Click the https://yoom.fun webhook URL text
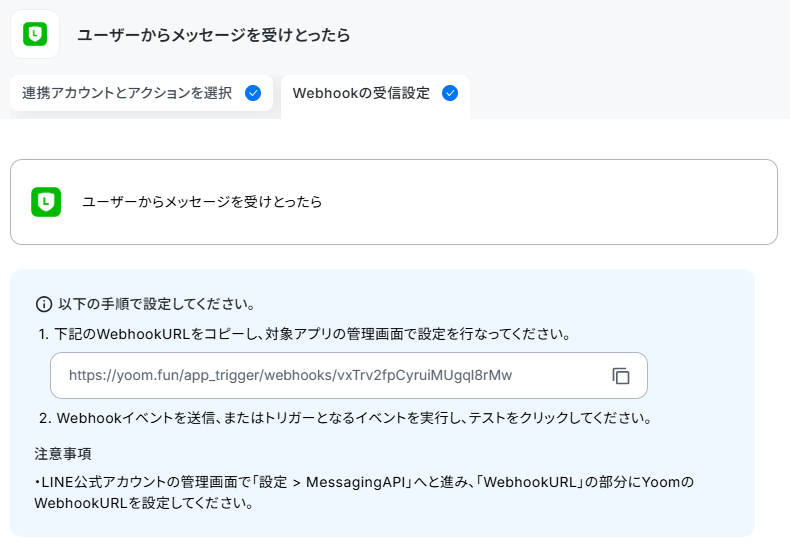This screenshot has height=552, width=790. pyautogui.click(x=291, y=375)
